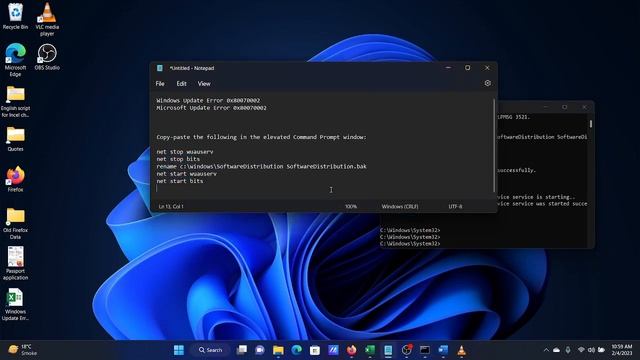
Task: Maximize the Notepad window
Action: coord(467,68)
